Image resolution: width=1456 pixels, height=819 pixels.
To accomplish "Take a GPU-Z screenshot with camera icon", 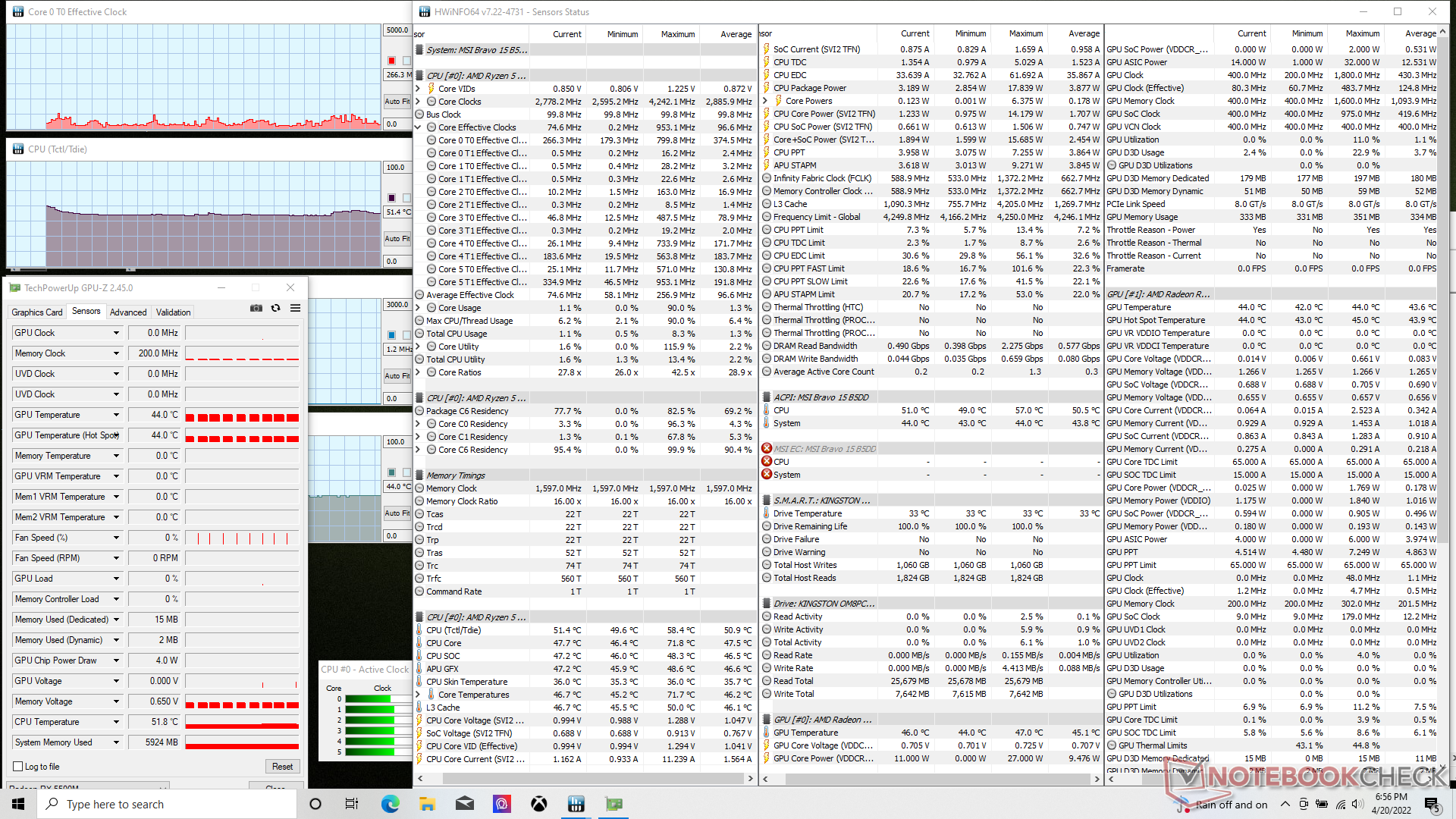I will click(x=256, y=308).
